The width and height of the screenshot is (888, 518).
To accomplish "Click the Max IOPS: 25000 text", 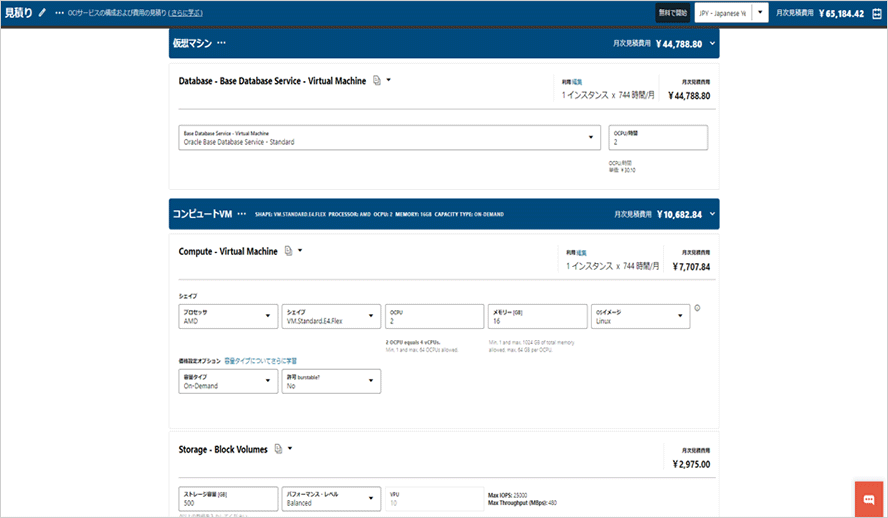I will 507,495.
